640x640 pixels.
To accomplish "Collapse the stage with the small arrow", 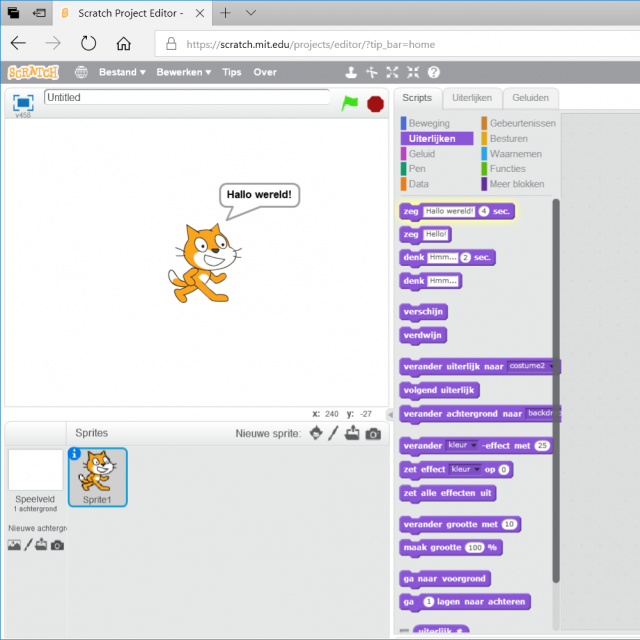I will pyautogui.click(x=390, y=415).
